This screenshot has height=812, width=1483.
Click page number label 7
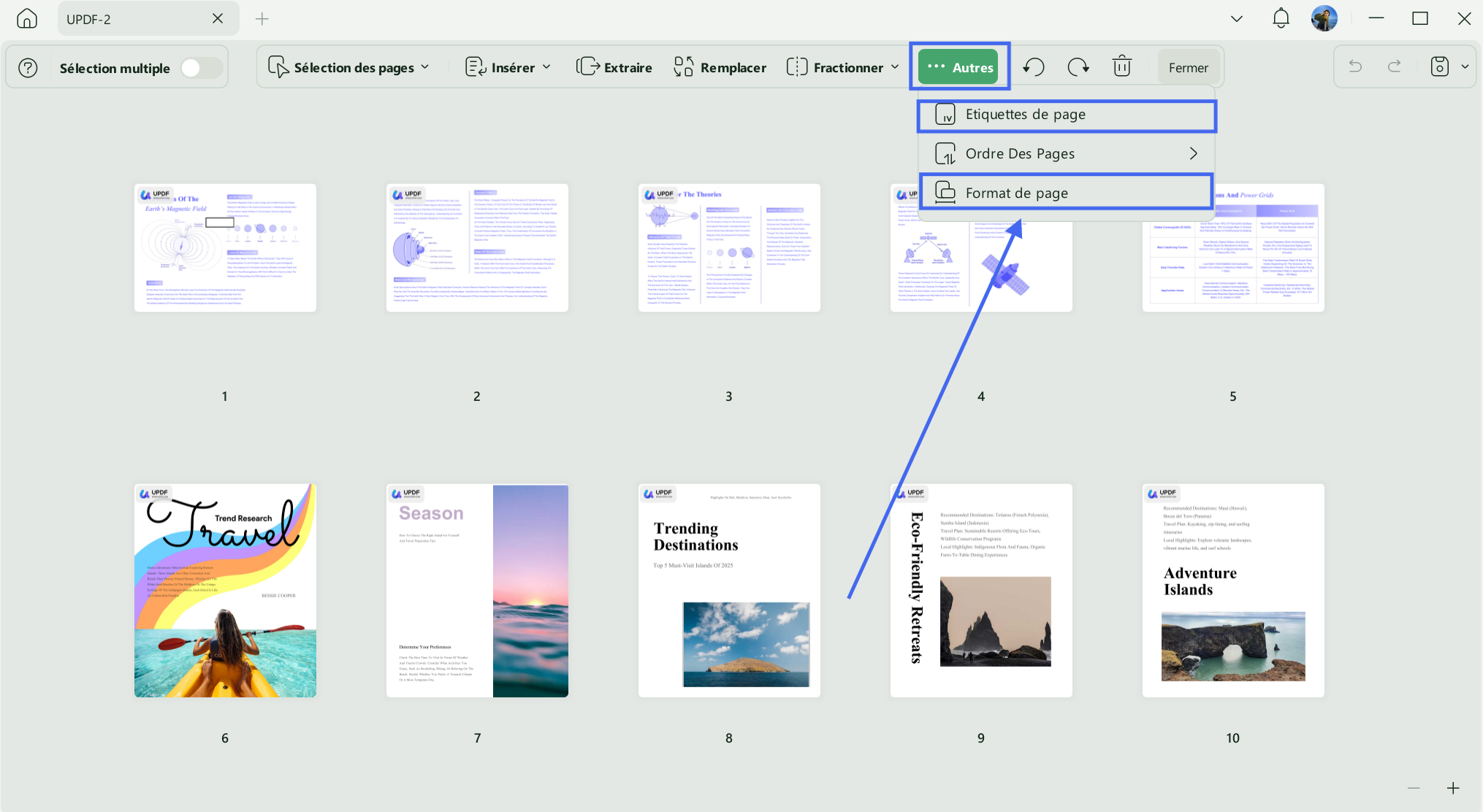(477, 738)
